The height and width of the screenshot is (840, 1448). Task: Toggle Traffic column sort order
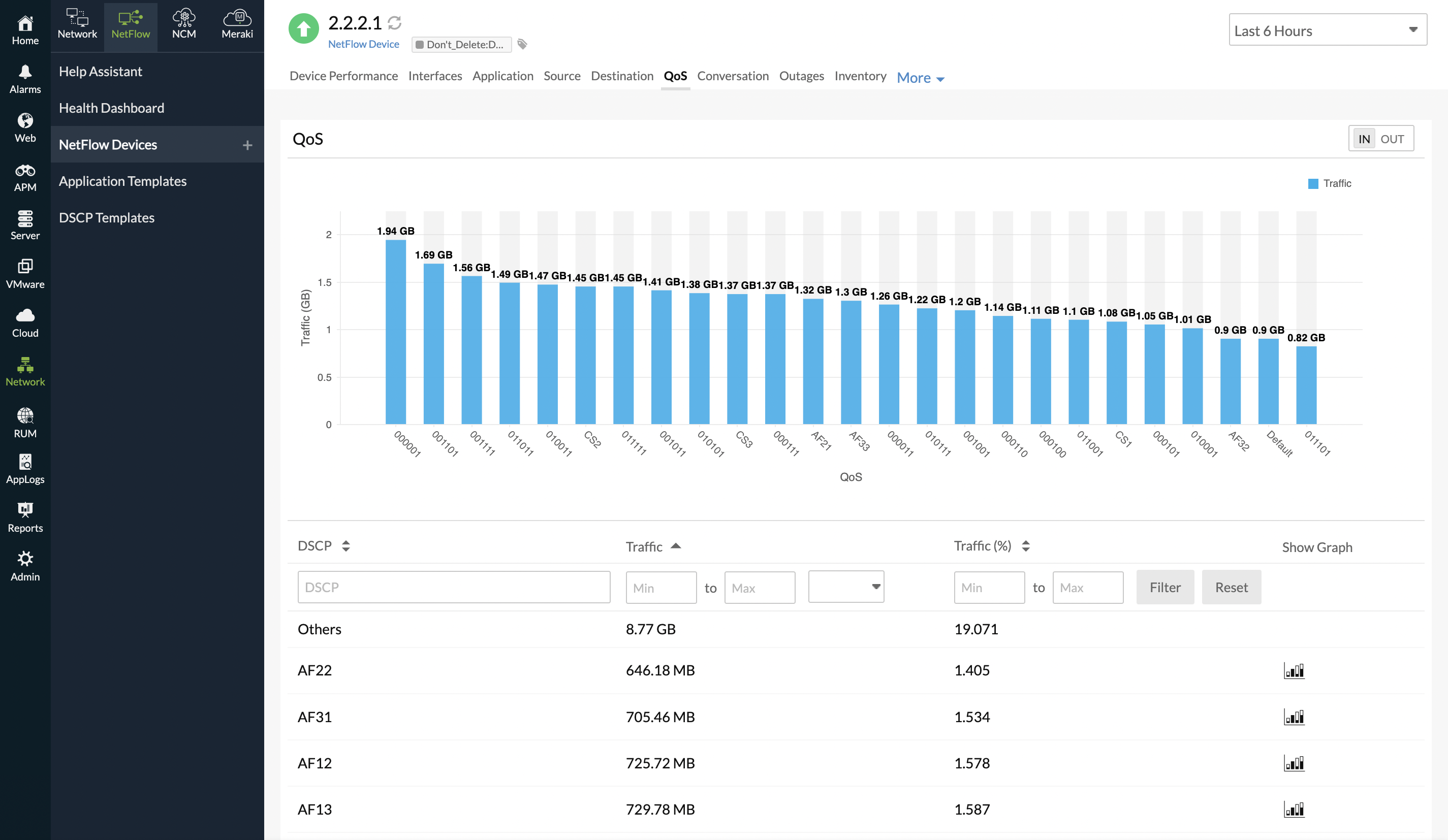click(677, 546)
